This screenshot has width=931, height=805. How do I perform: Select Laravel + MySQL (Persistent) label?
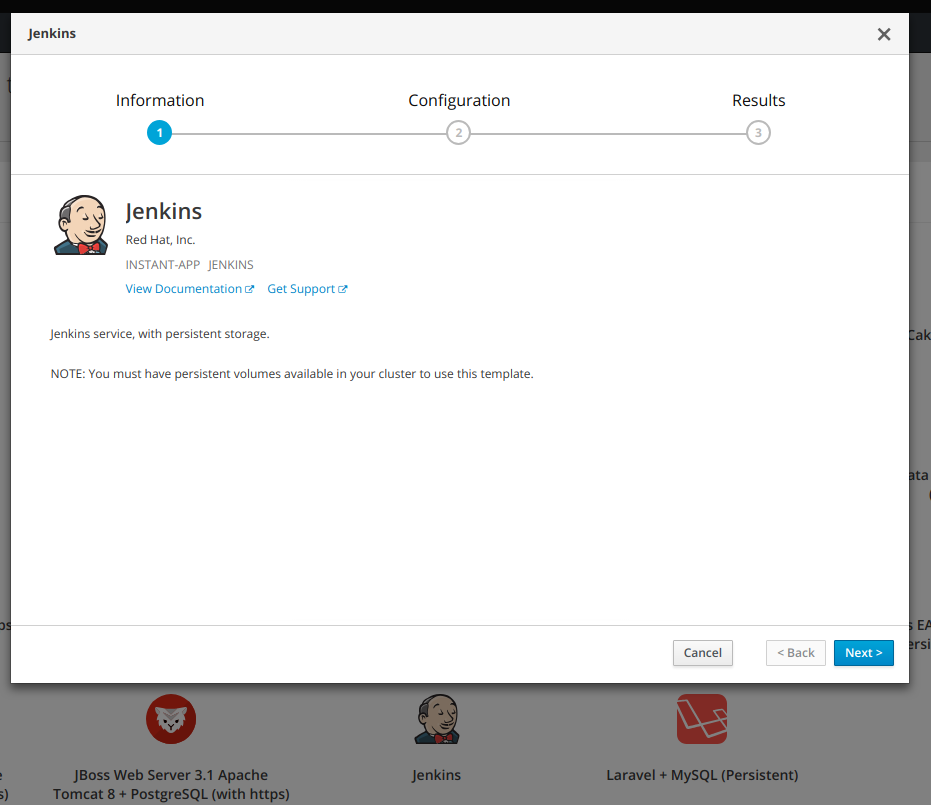pos(702,775)
